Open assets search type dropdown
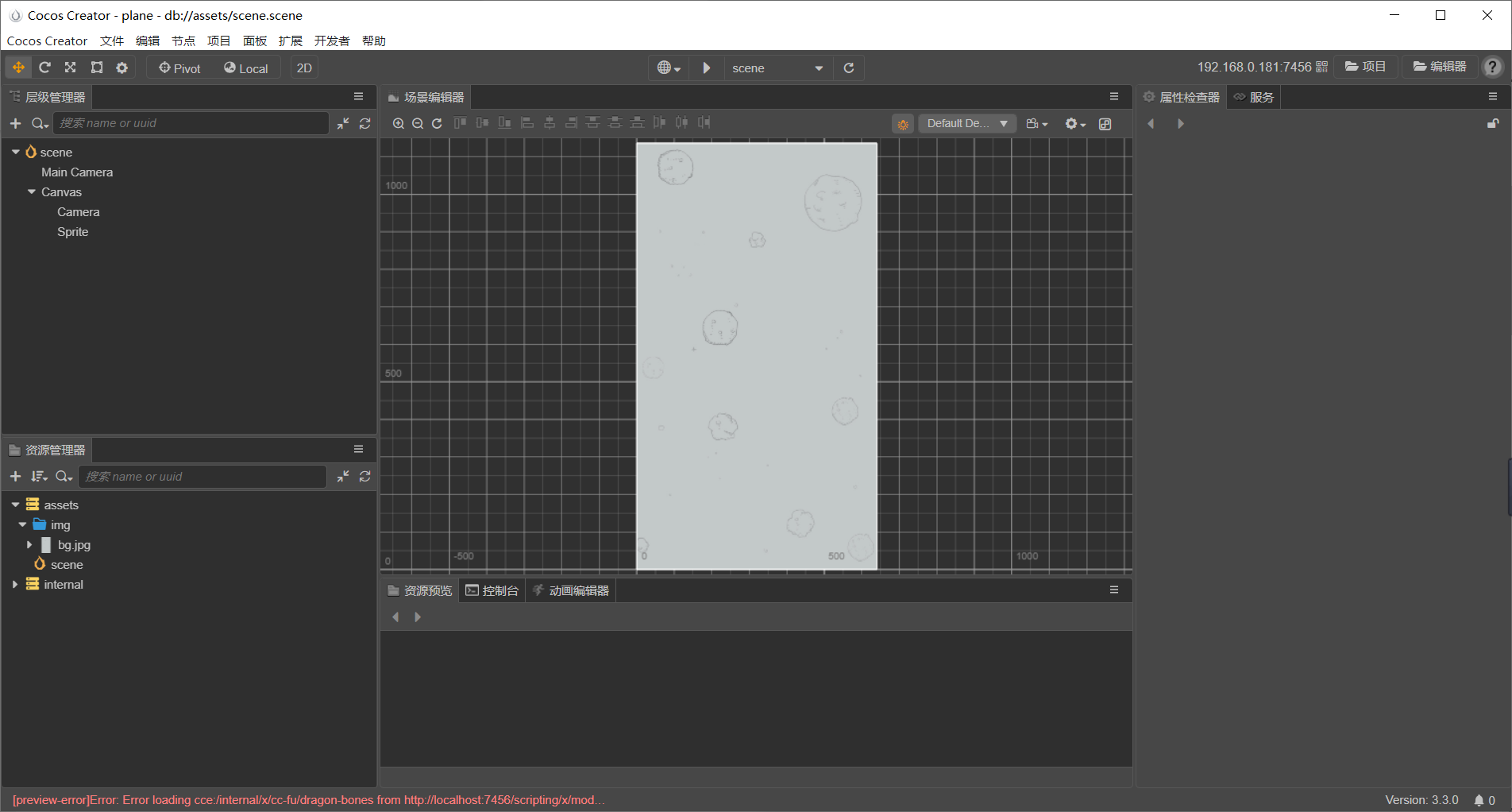Image resolution: width=1512 pixels, height=812 pixels. 64,476
